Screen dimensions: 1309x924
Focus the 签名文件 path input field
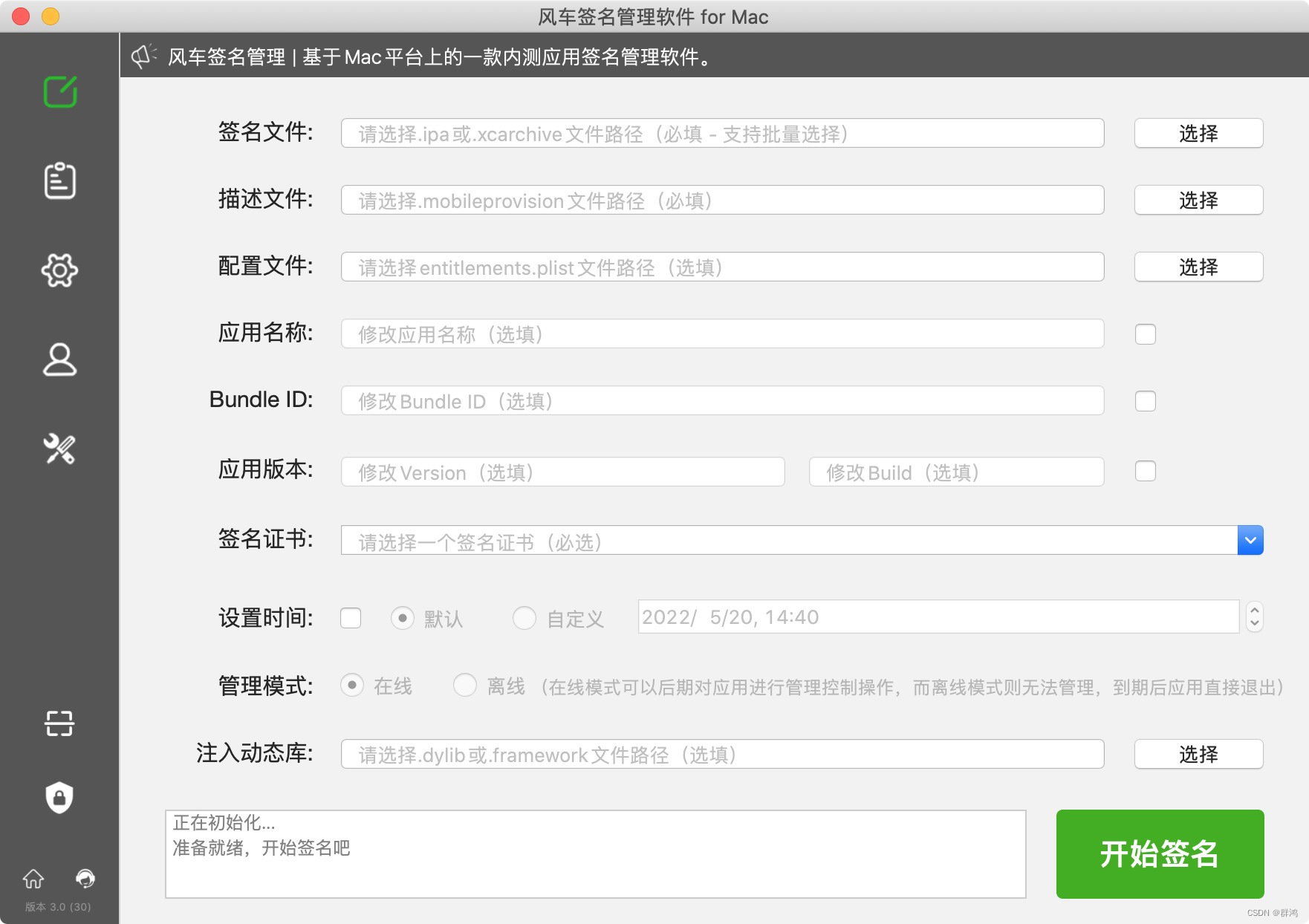[x=722, y=134]
